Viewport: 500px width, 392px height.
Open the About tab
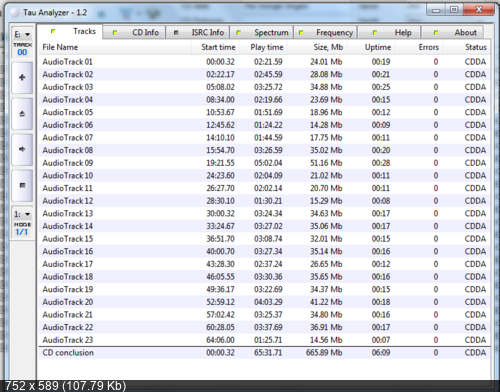click(452, 32)
